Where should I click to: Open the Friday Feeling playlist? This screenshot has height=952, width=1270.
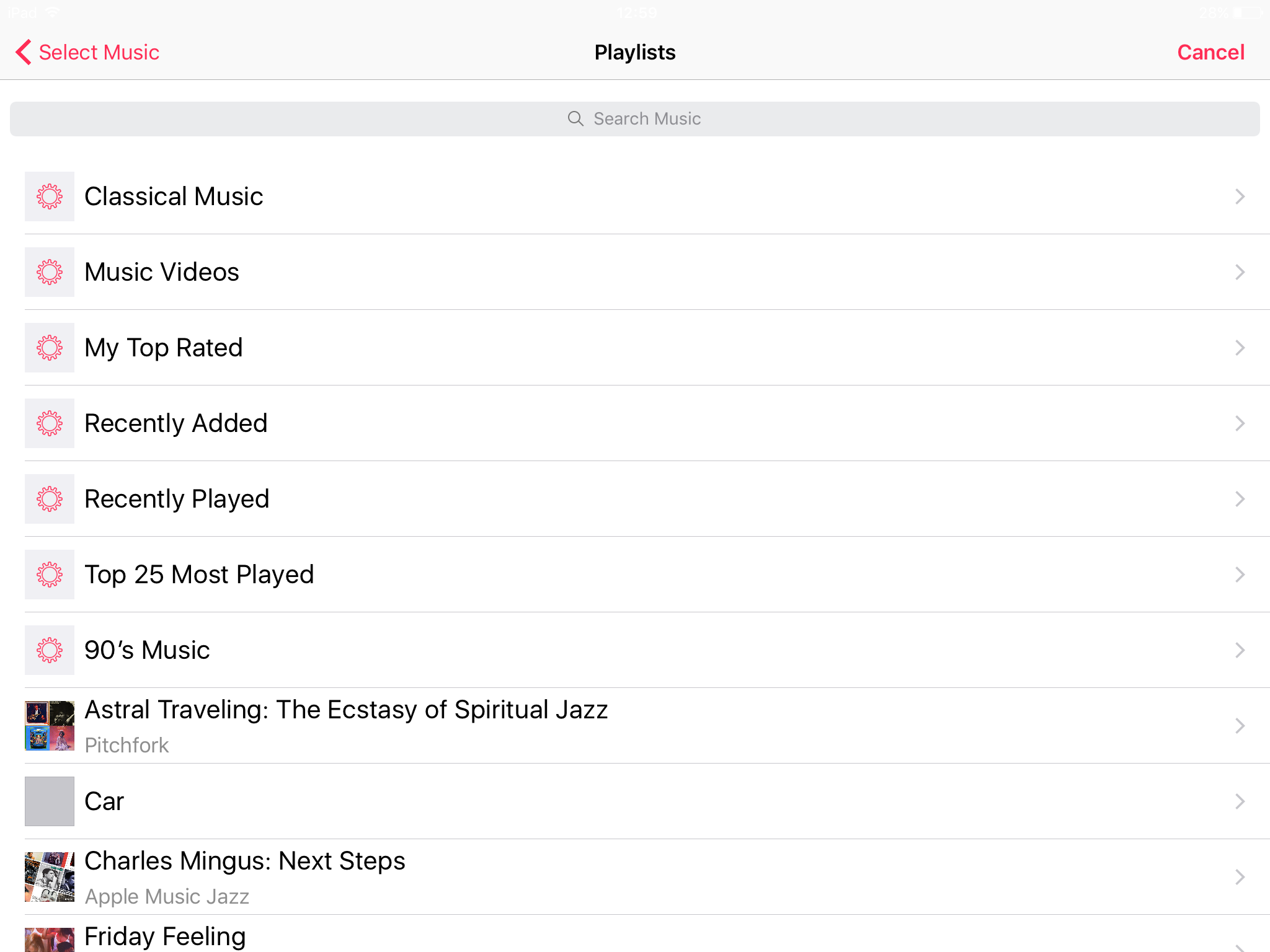(x=165, y=937)
